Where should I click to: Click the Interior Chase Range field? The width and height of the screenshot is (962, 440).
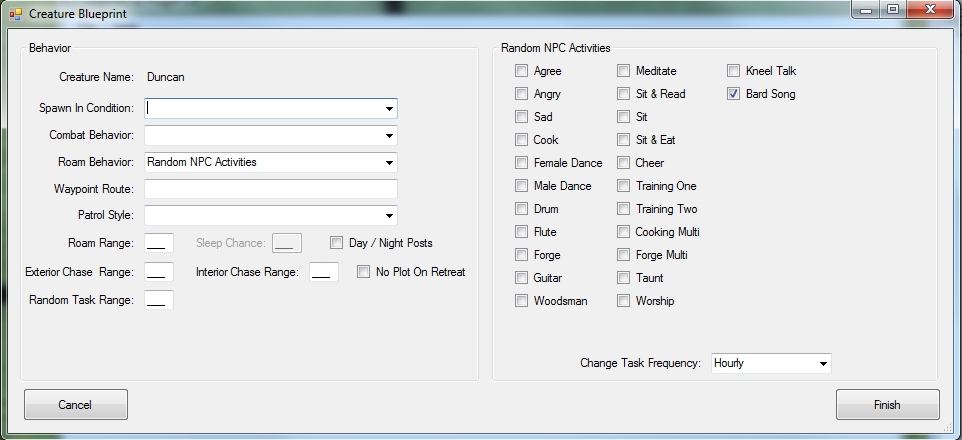[x=323, y=272]
